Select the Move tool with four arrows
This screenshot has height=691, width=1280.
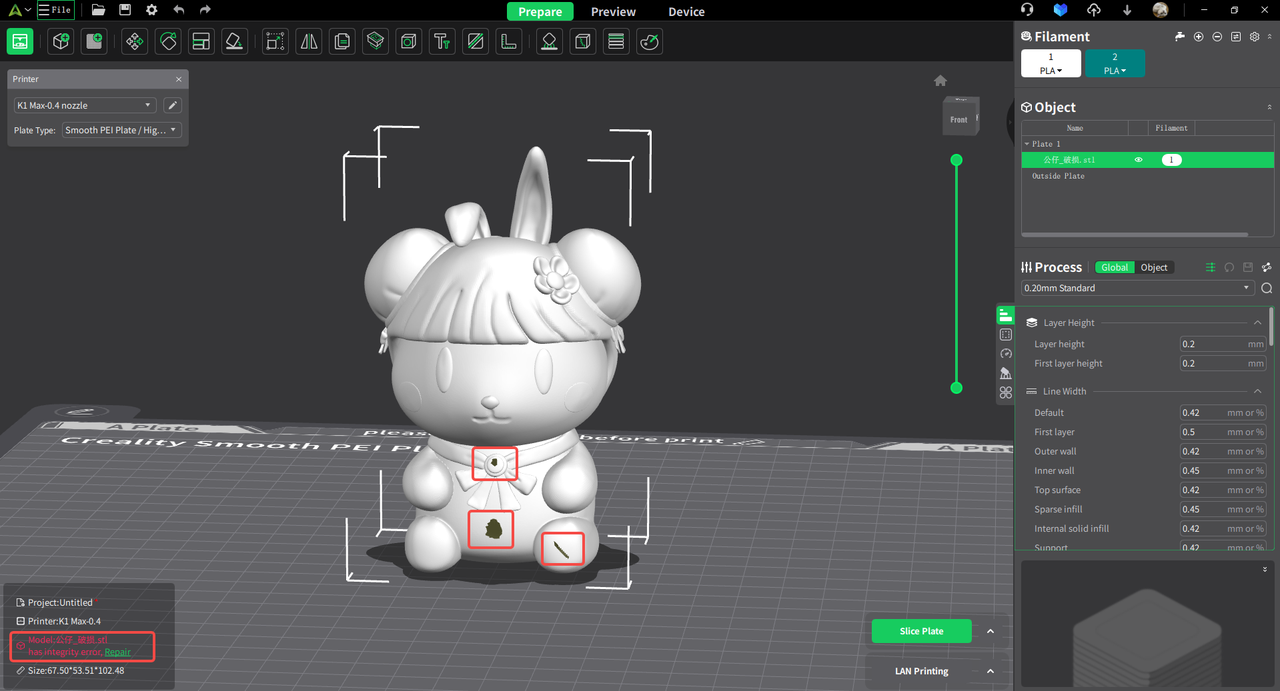134,41
